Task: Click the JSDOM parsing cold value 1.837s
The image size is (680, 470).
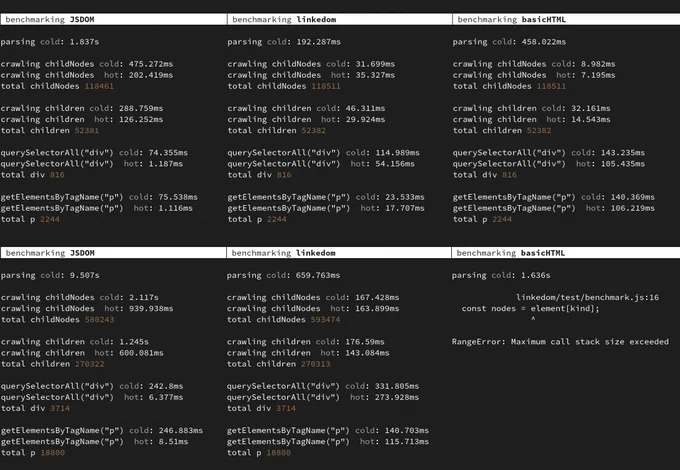Action: [x=84, y=42]
